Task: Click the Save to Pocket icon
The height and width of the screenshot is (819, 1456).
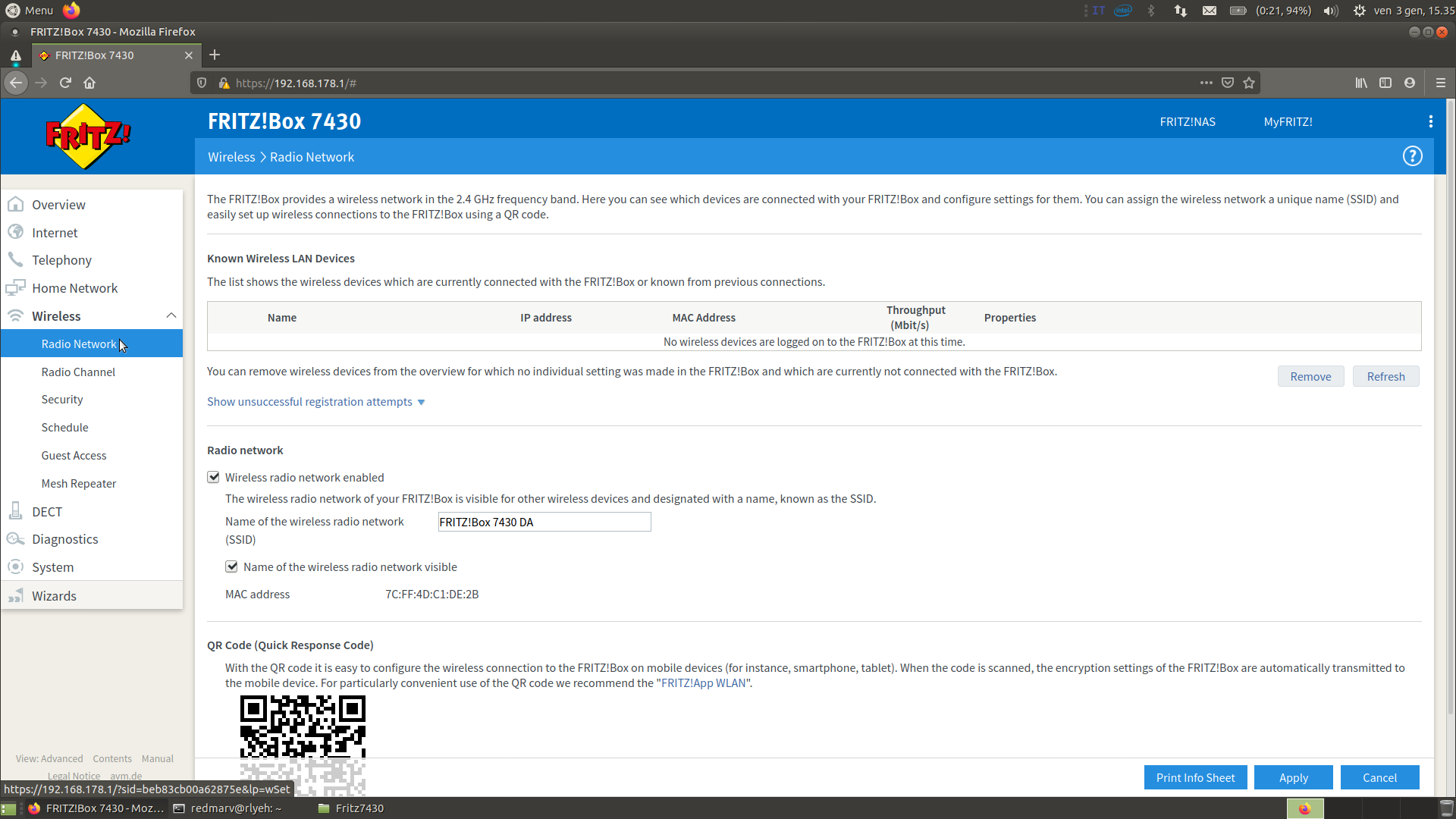Action: pyautogui.click(x=1228, y=83)
